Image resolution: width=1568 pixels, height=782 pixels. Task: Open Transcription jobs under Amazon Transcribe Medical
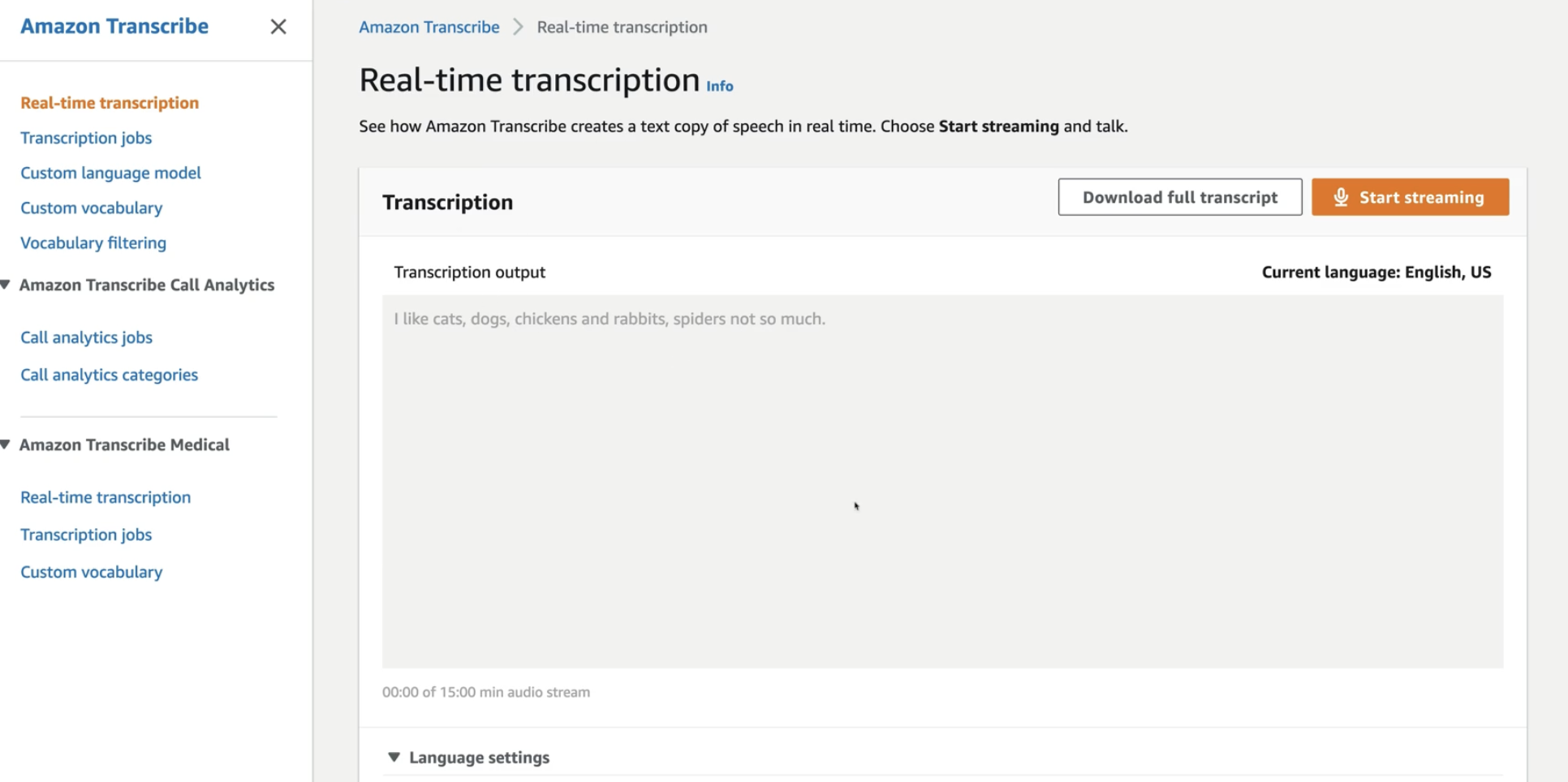86,535
